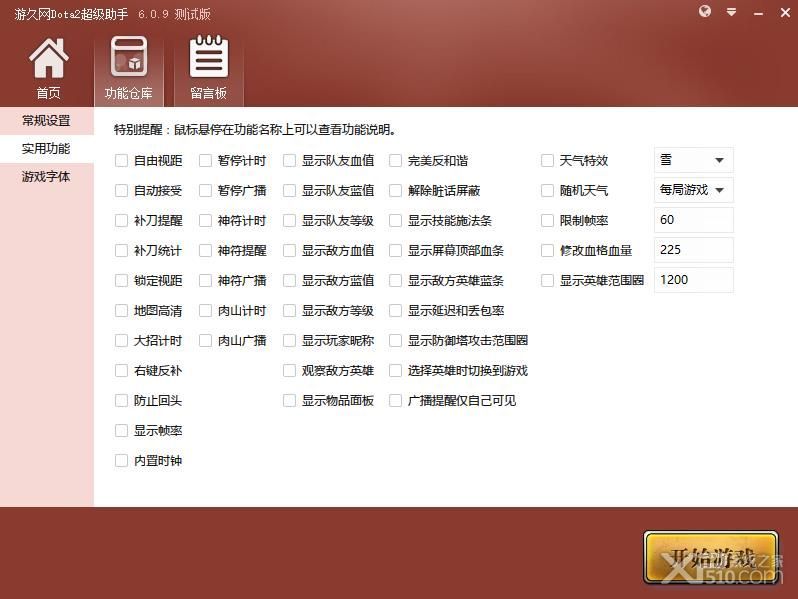Screen dimensions: 798x599
Task: Select the 游戏字体 sidebar tab
Action: pyautogui.click(x=46, y=177)
